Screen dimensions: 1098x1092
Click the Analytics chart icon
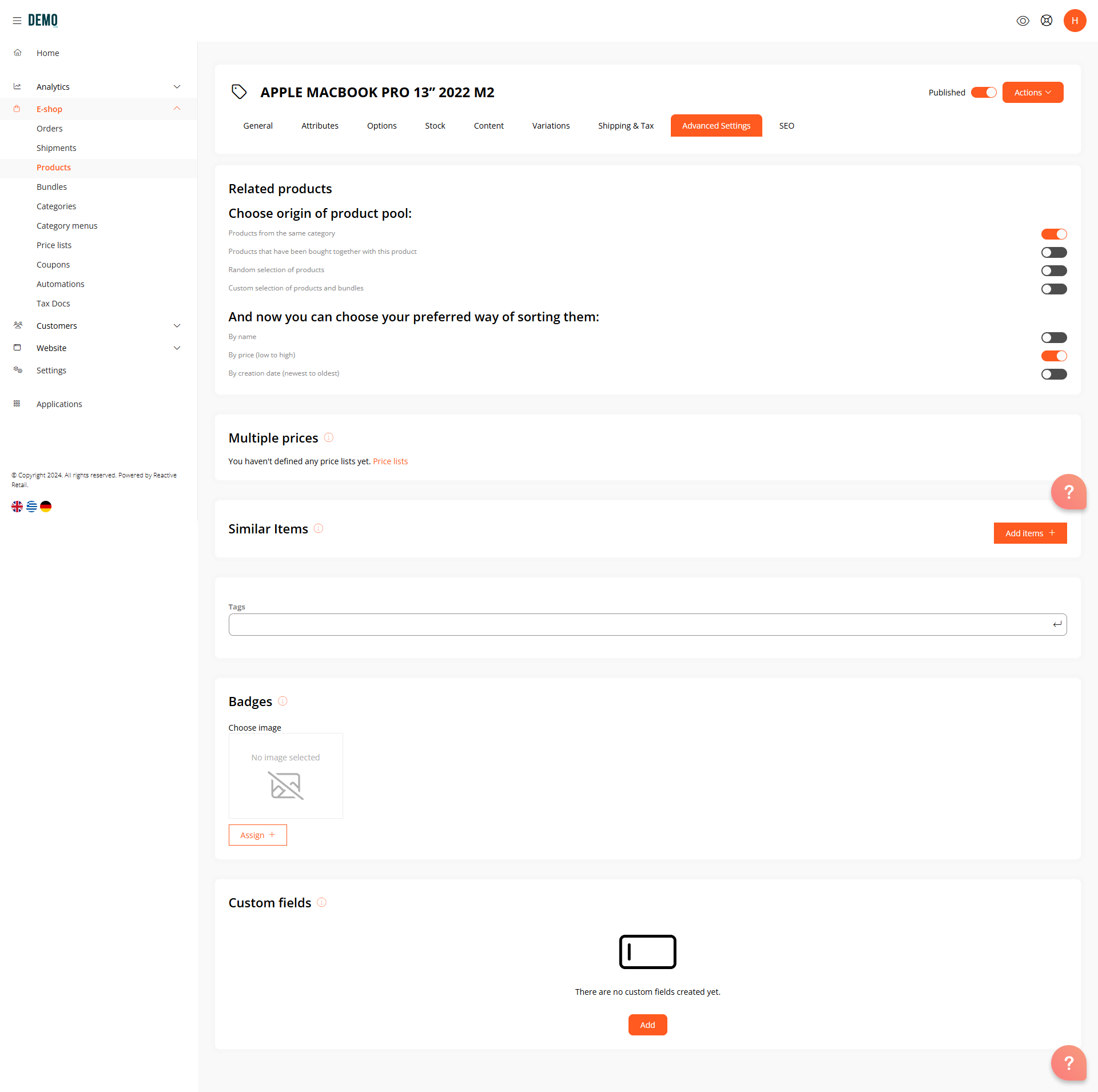18,86
